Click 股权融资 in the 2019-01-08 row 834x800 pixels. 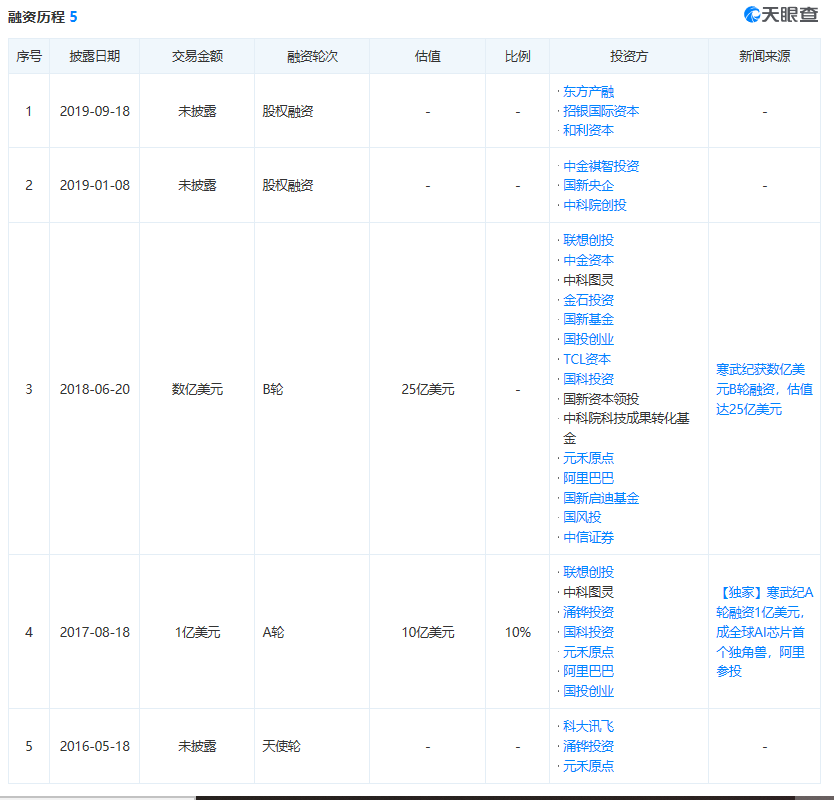[x=288, y=186]
